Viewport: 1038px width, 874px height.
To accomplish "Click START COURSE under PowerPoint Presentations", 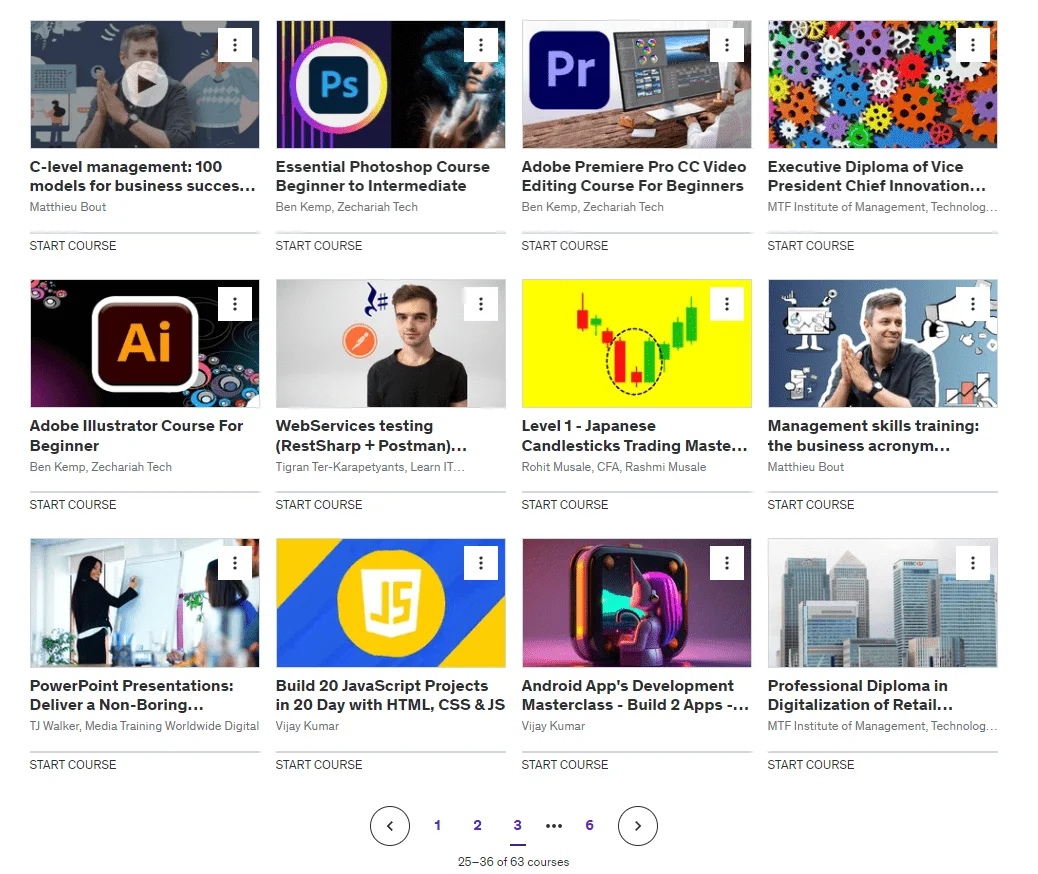I will pos(73,765).
